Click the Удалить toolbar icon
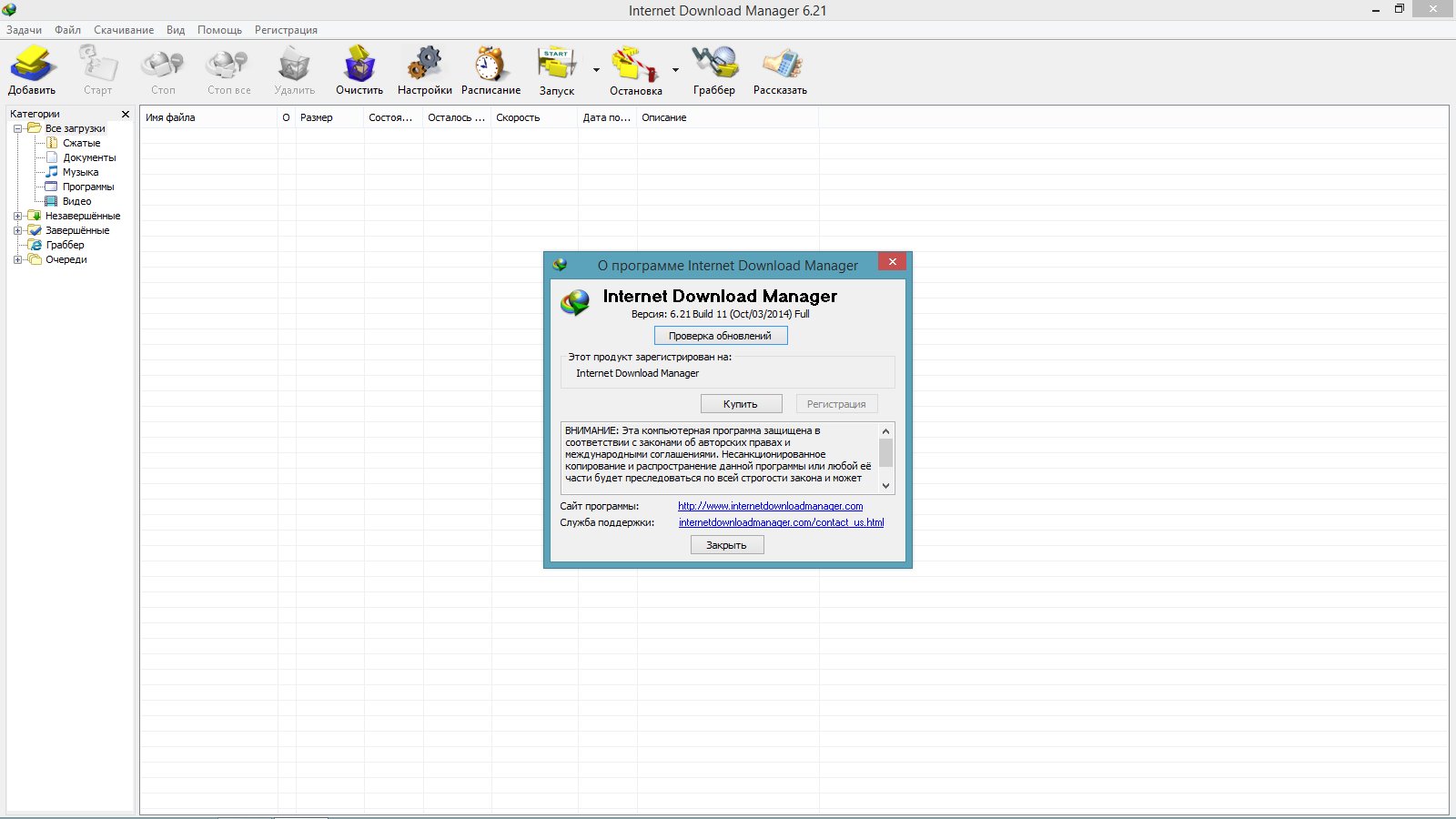1456x819 pixels. click(x=294, y=65)
